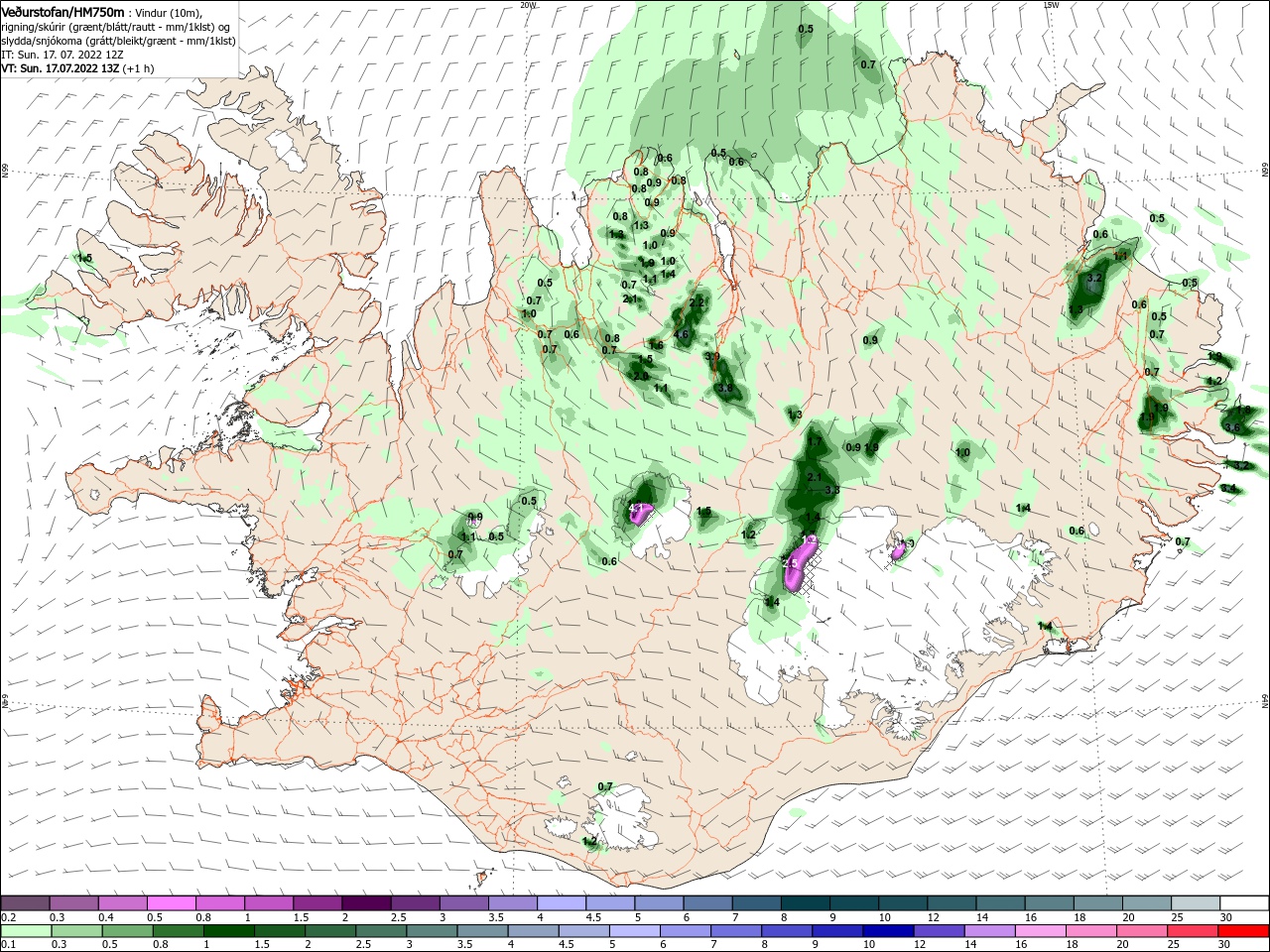Click the 'slydda/snjókoma' legend description line
Image resolution: width=1270 pixels, height=952 pixels.
[x=117, y=41]
